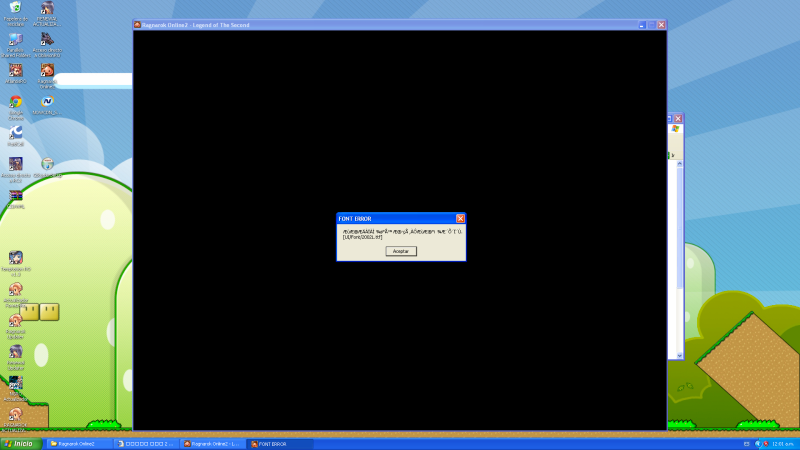The image size is (800, 450).
Task: Switch to Ragnarok Online2 game taskbar button
Action: pos(212,444)
